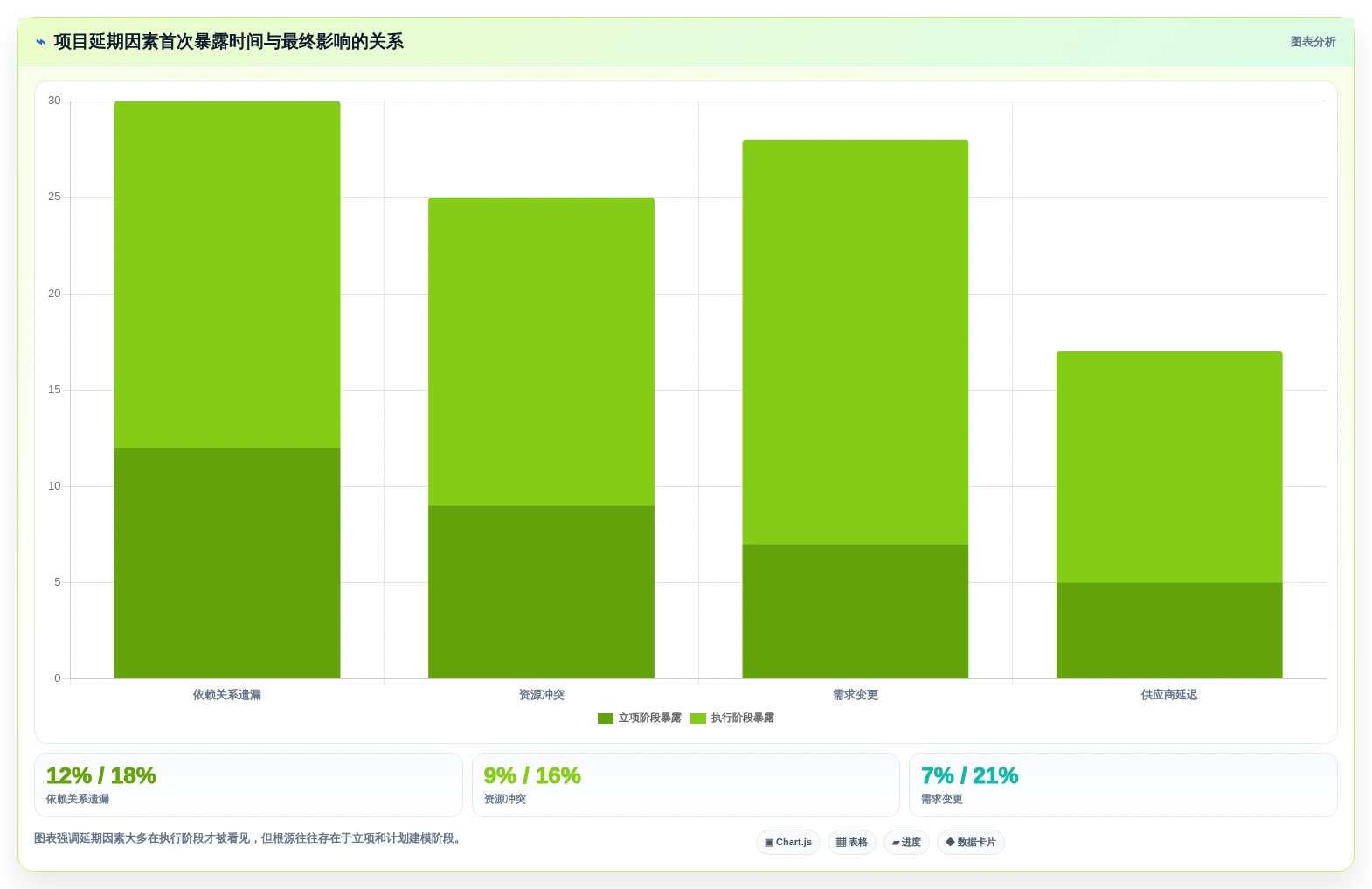This screenshot has height=889, width=1372.
Task: Click the lightning icon beside the chart title
Action: click(40, 42)
